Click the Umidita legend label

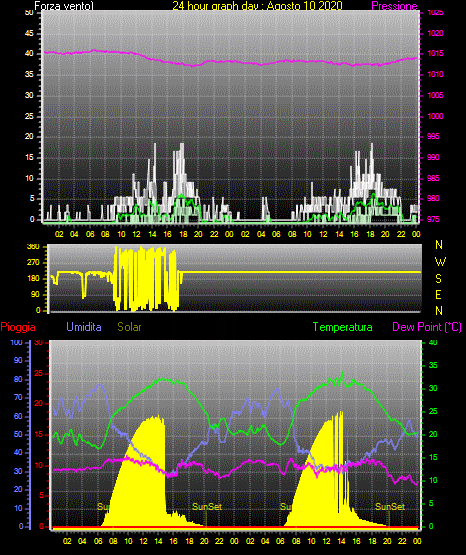[x=84, y=327]
